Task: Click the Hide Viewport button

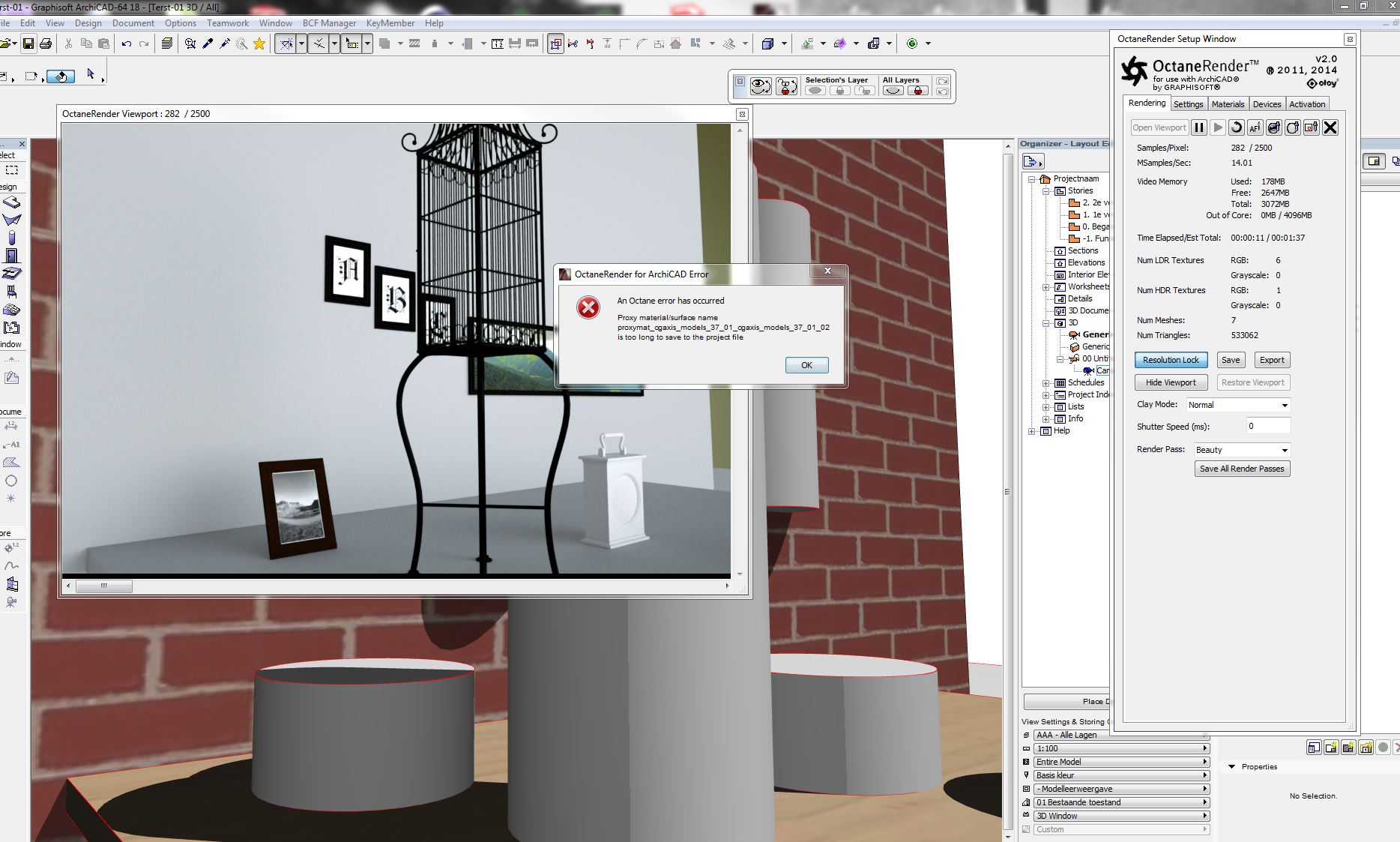Action: pyautogui.click(x=1171, y=382)
